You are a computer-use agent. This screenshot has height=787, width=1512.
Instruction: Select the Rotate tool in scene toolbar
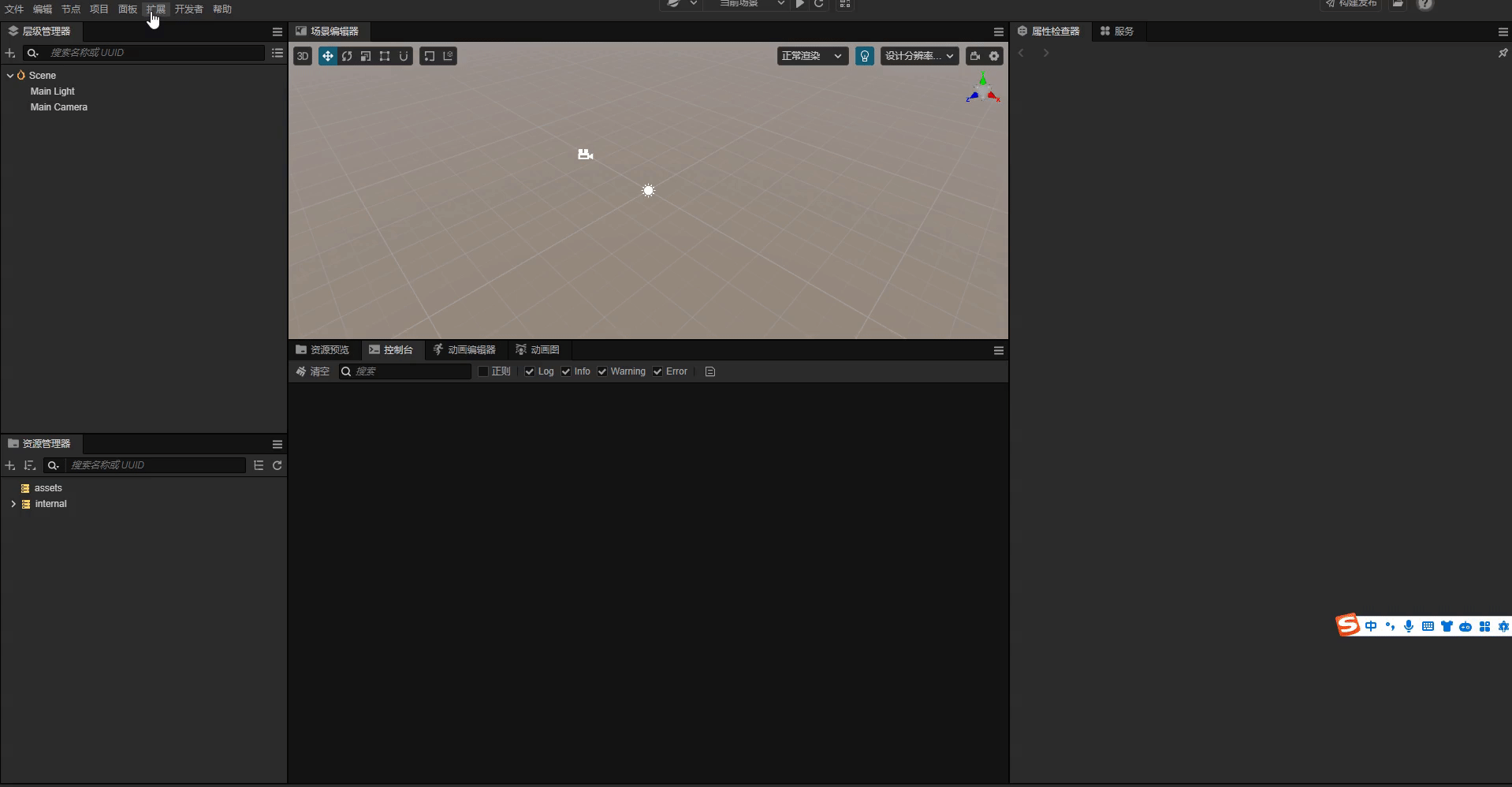[347, 56]
